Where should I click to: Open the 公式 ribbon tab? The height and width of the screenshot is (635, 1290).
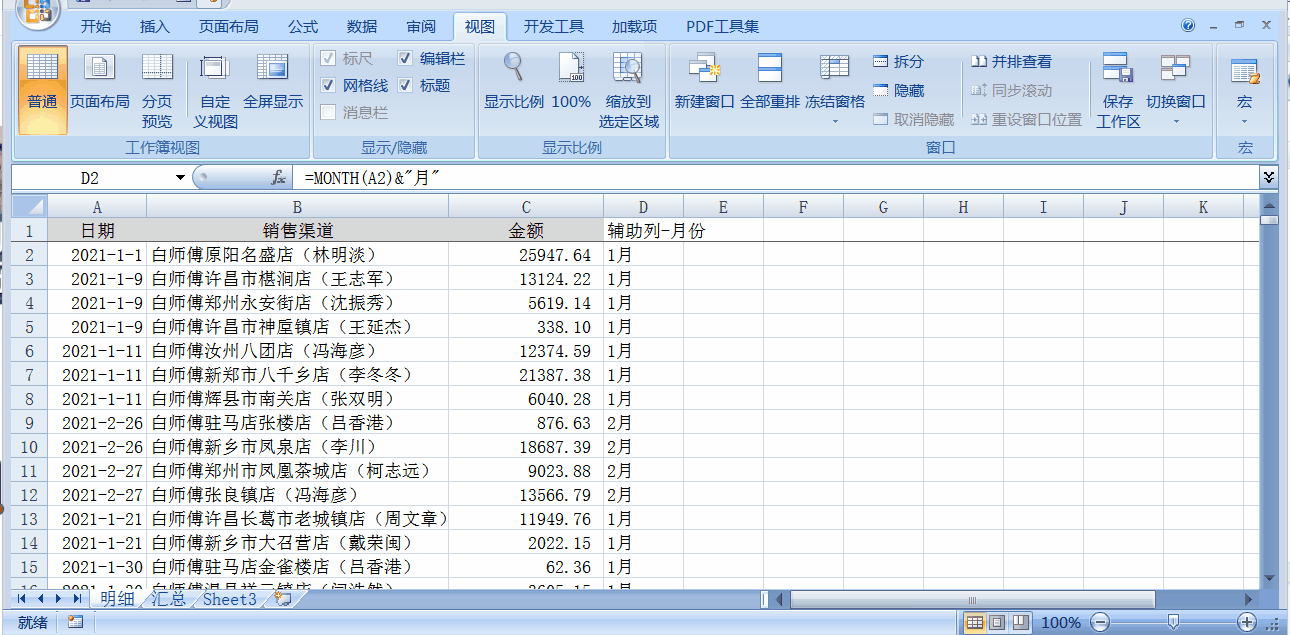point(302,27)
